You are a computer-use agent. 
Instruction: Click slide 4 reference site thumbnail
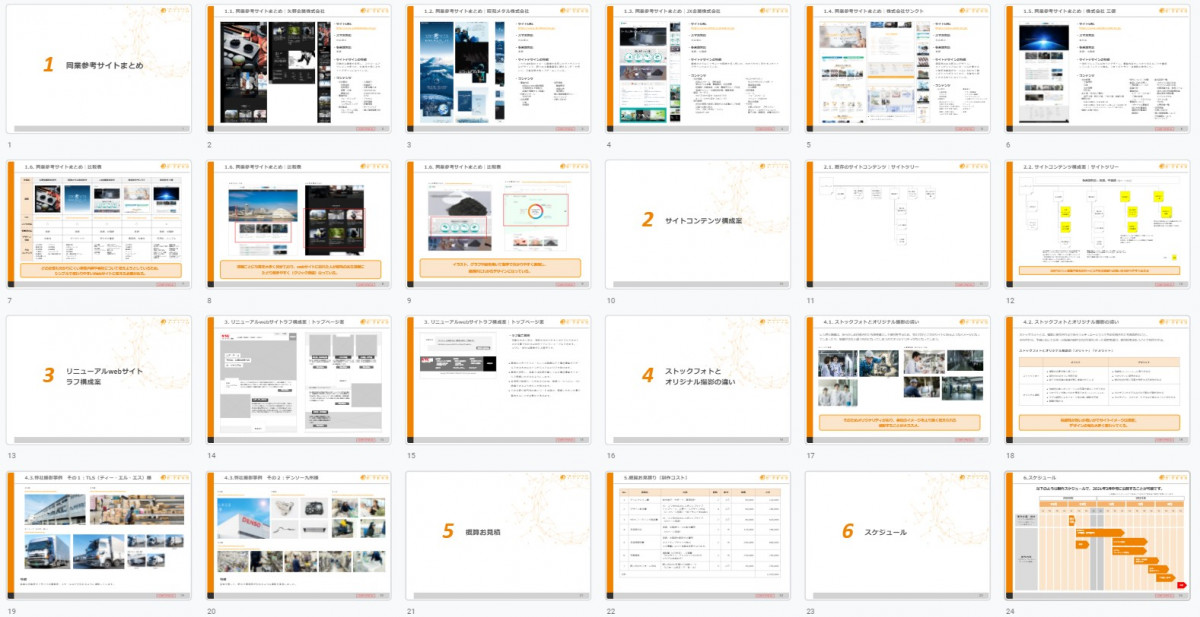pyautogui.click(x=698, y=68)
